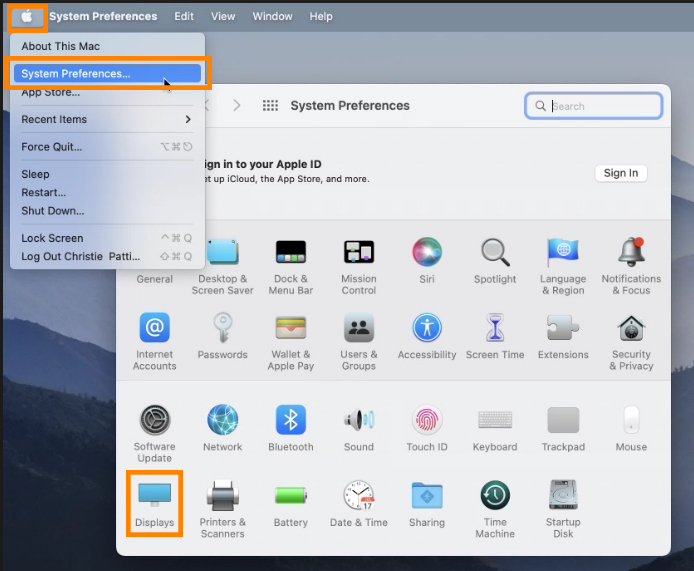The width and height of the screenshot is (694, 571).
Task: Open Printers & Scanners preferences
Action: click(223, 509)
